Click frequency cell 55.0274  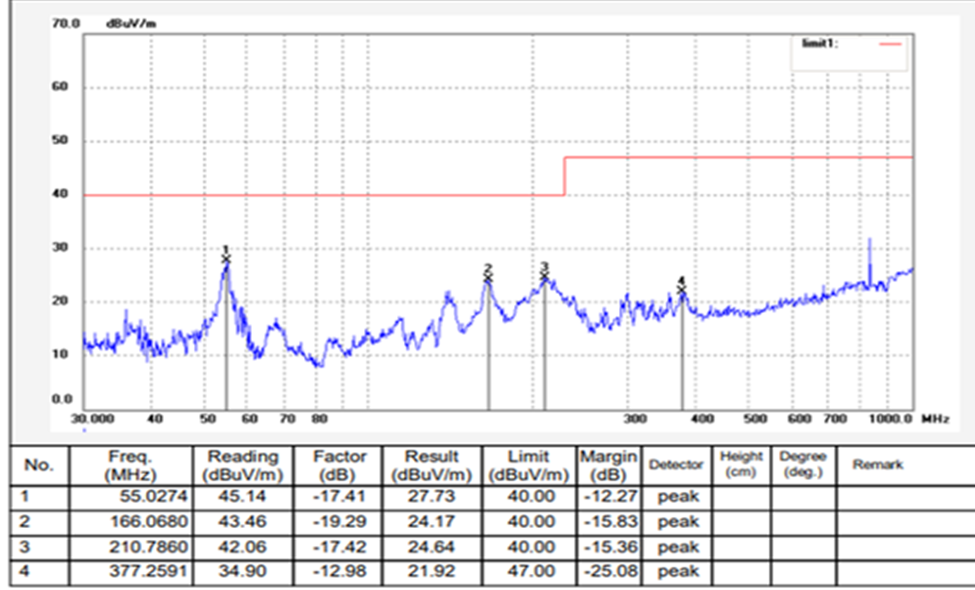pos(153,497)
